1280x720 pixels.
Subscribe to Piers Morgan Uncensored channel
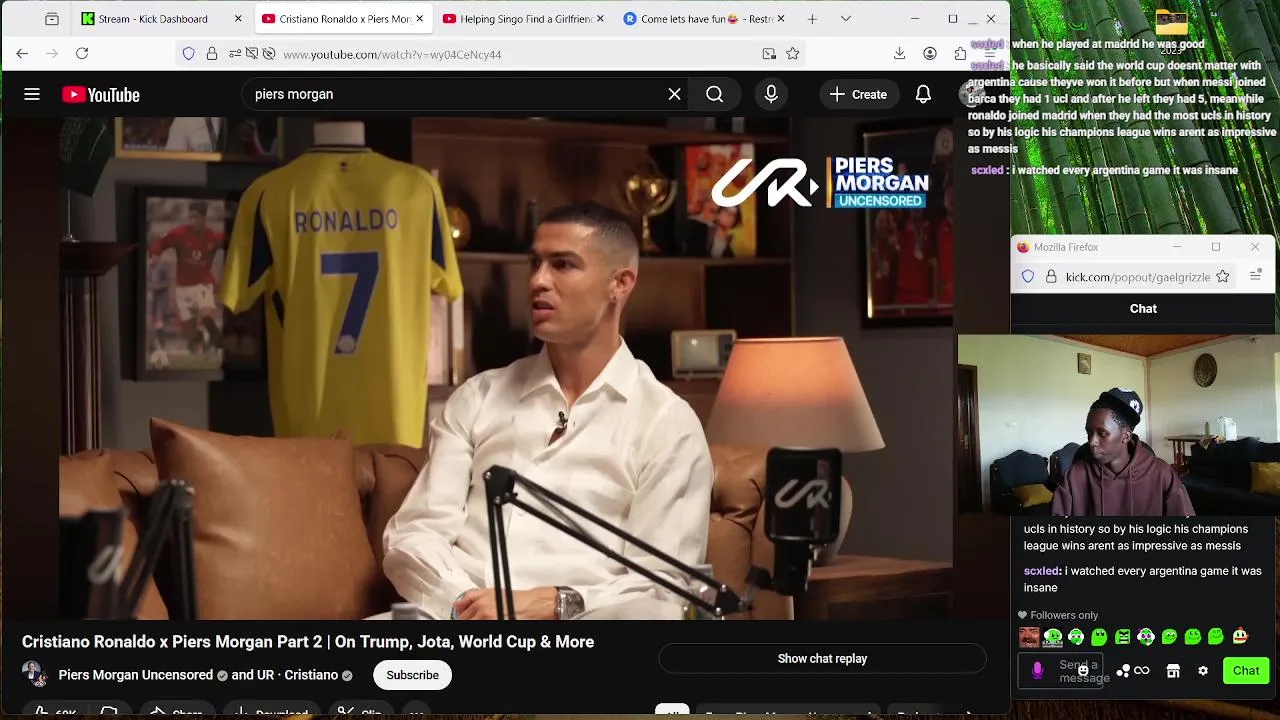(x=412, y=675)
